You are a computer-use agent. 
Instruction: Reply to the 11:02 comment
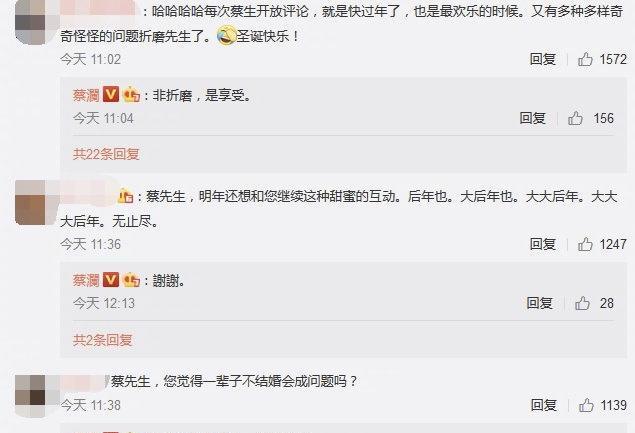[x=543, y=60]
